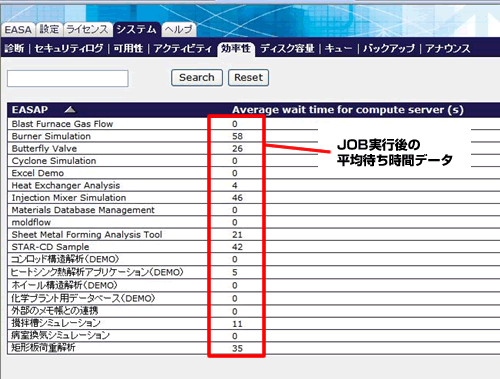Select the Butterfly Valve row

(x=253, y=148)
